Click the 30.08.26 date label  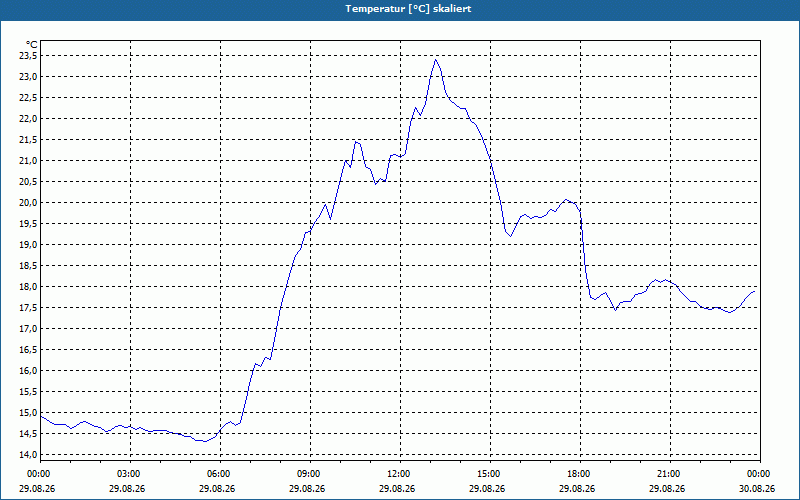[757, 488]
